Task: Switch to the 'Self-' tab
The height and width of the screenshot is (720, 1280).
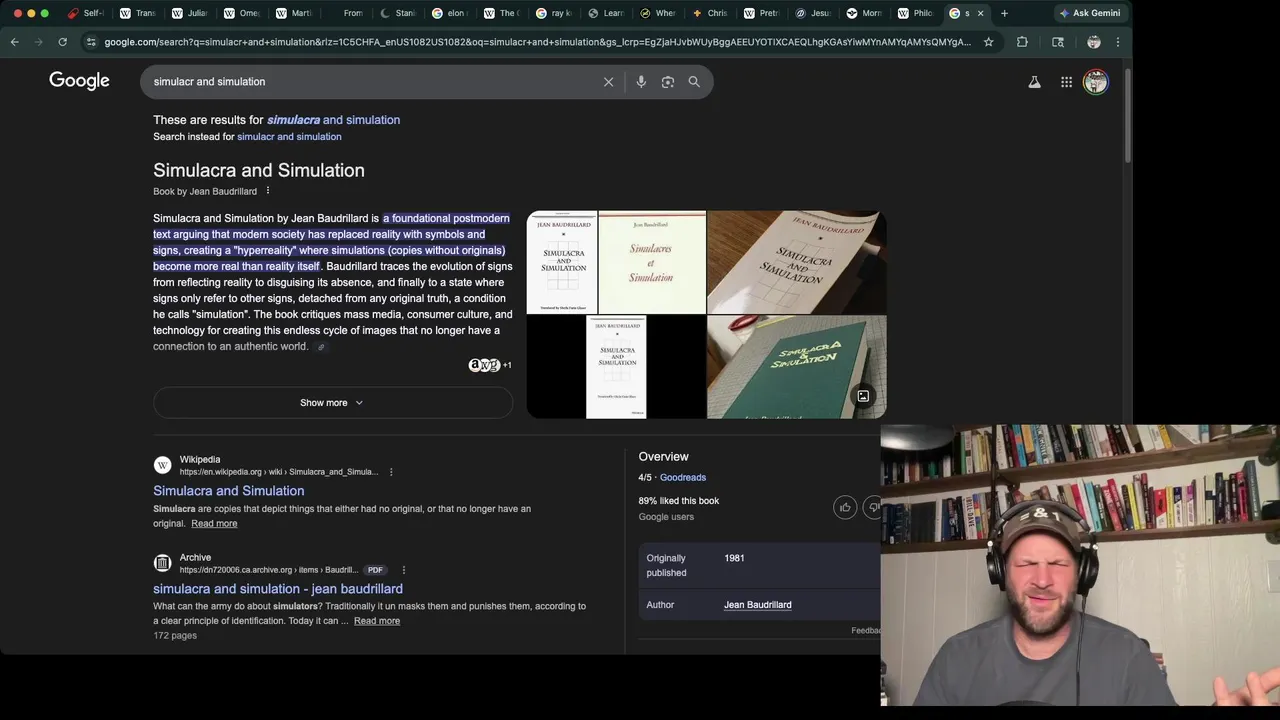Action: [86, 13]
